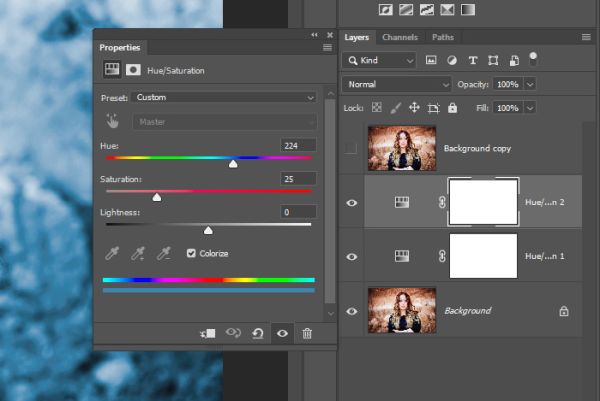Toggle adjustment layer visibility eye in Properties
The image size is (600, 401).
point(282,333)
